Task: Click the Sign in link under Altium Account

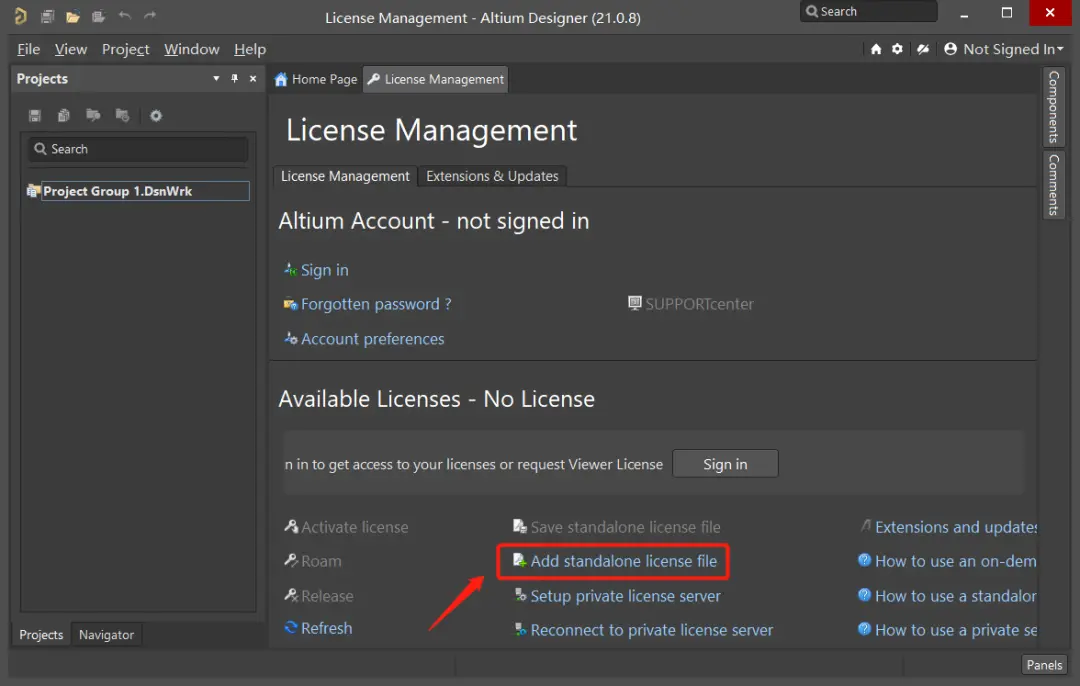Action: tap(324, 270)
